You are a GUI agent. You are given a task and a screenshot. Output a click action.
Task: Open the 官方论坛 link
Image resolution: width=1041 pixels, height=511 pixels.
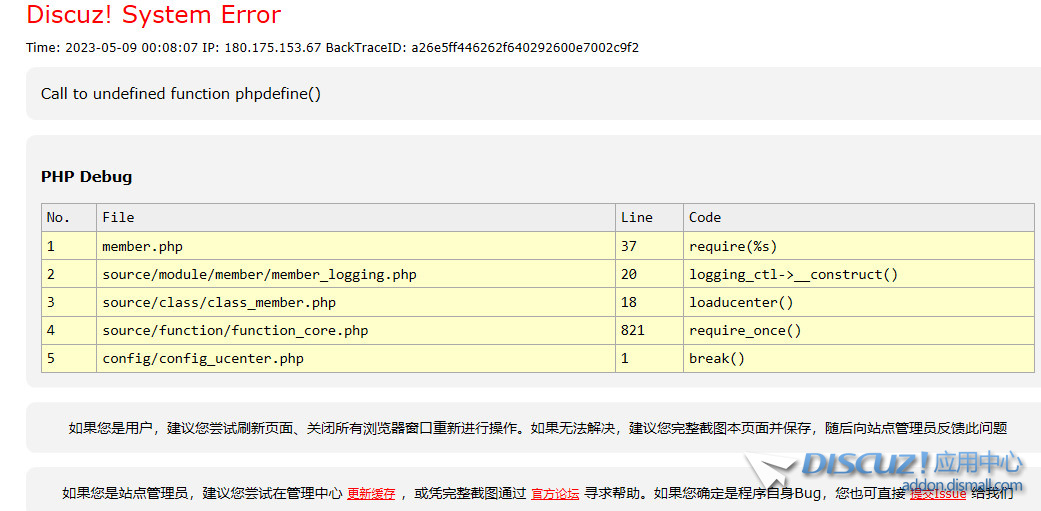555,493
